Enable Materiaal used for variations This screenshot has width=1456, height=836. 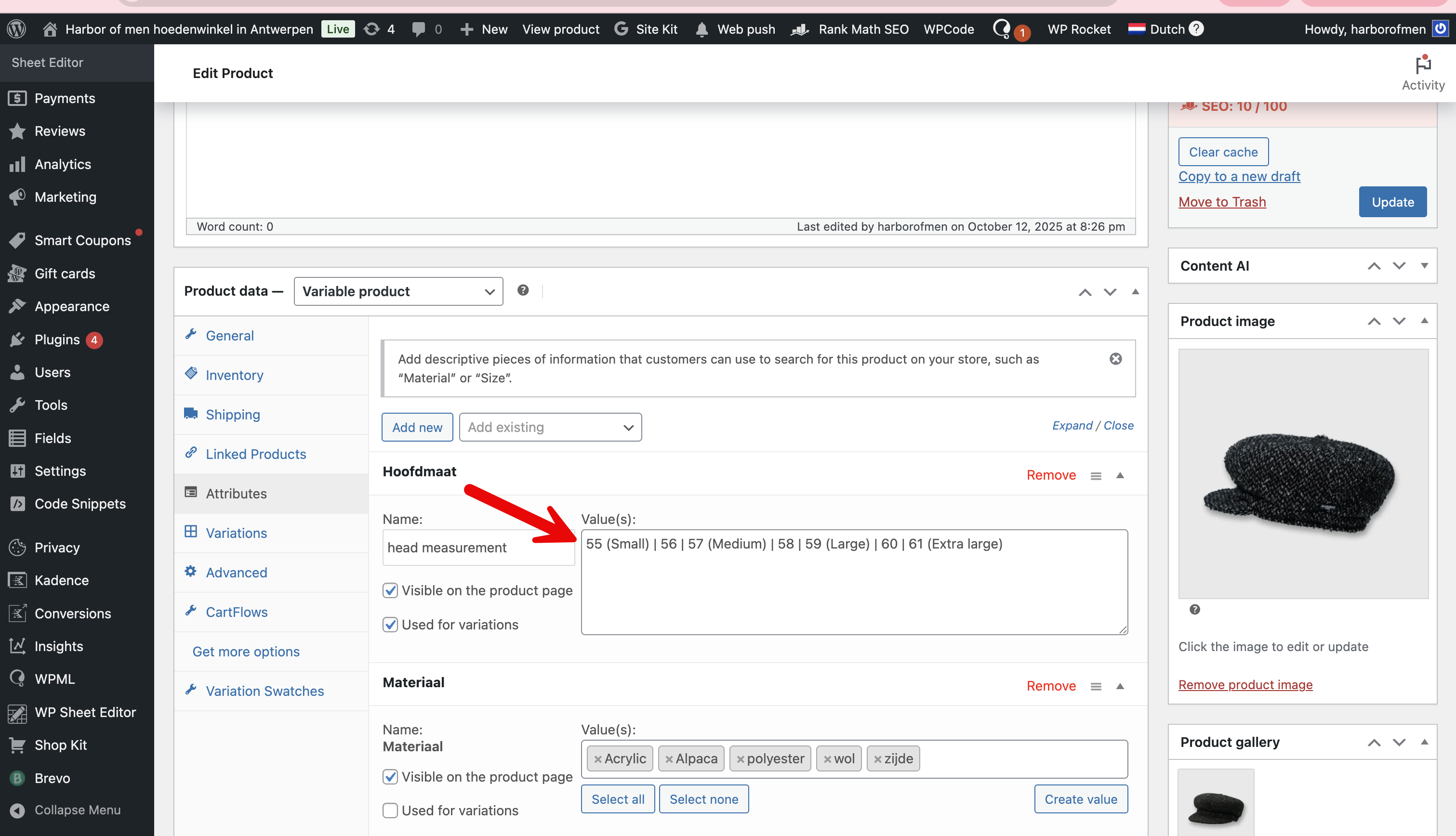(390, 810)
